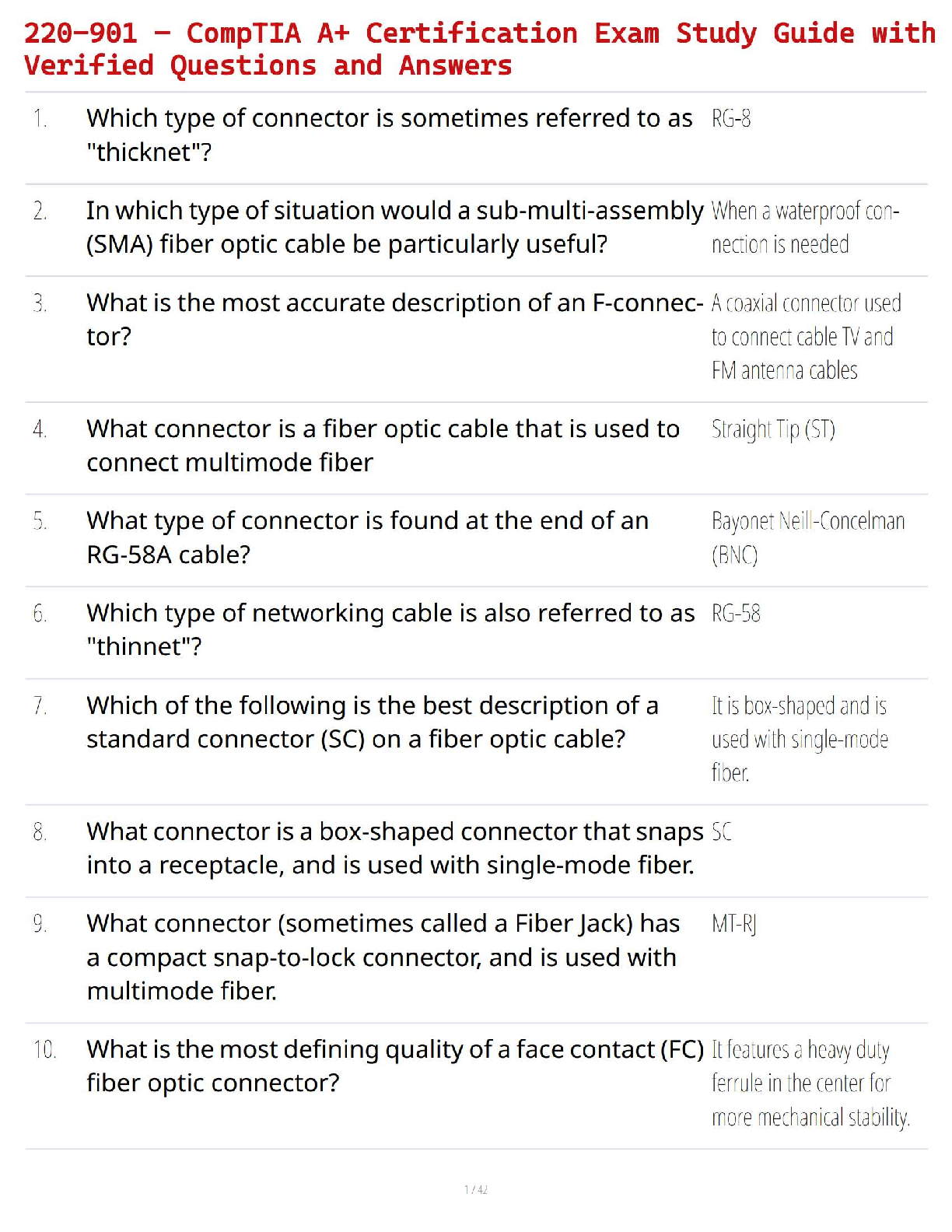The width and height of the screenshot is (952, 1232).
Task: Select the "Straight Tip (ST)" answer
Action: [x=773, y=429]
